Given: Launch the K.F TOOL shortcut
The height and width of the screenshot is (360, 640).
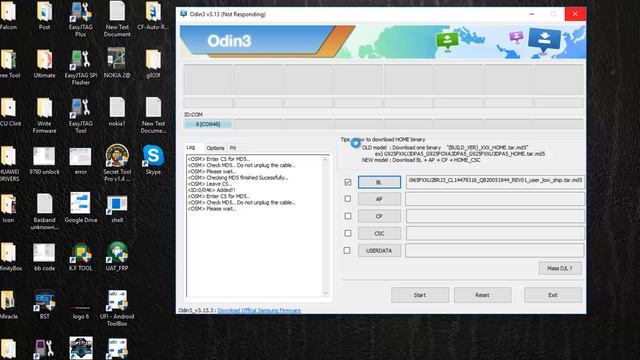Looking at the screenshot, I should click(80, 257).
